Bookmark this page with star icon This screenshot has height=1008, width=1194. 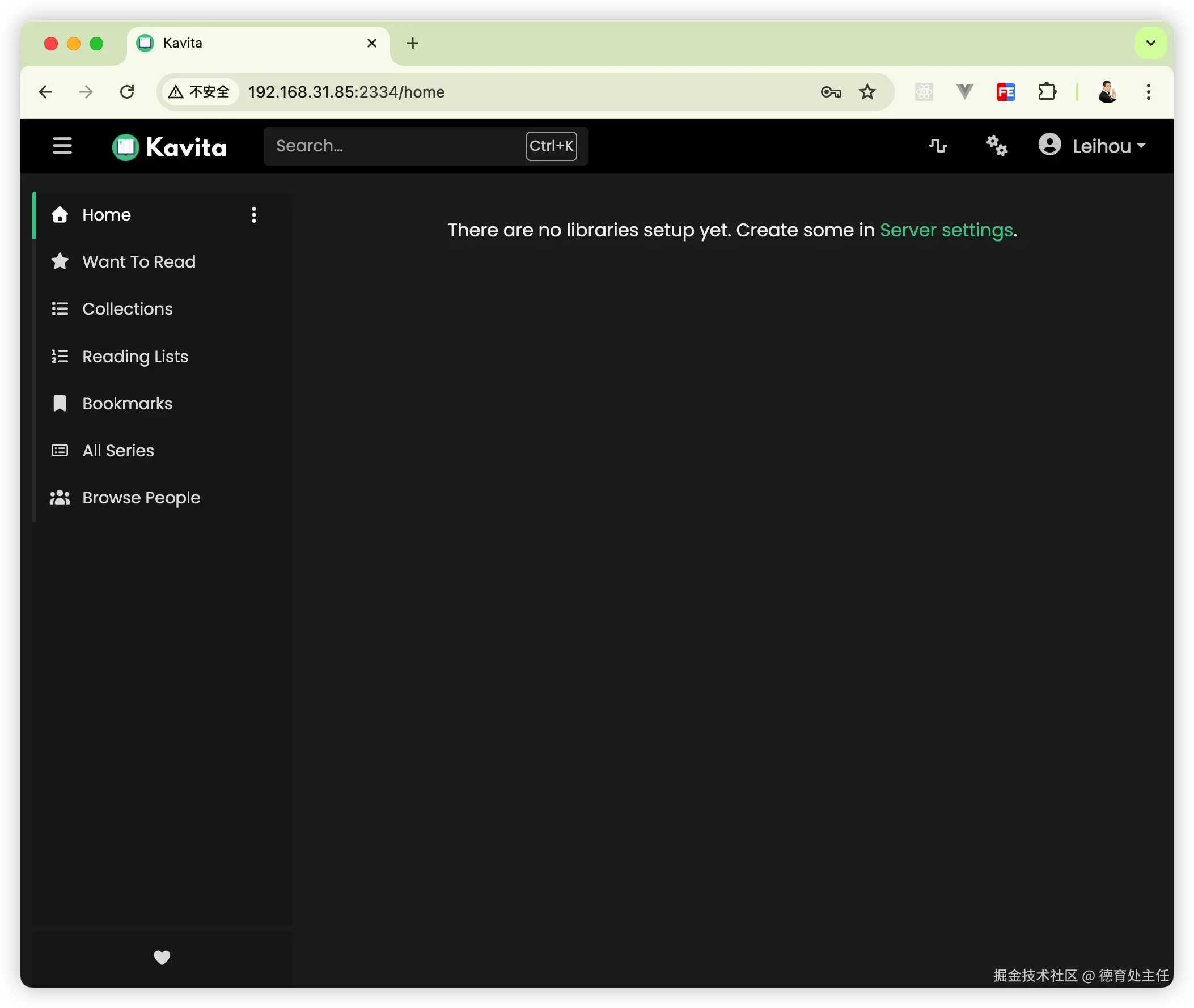click(867, 92)
